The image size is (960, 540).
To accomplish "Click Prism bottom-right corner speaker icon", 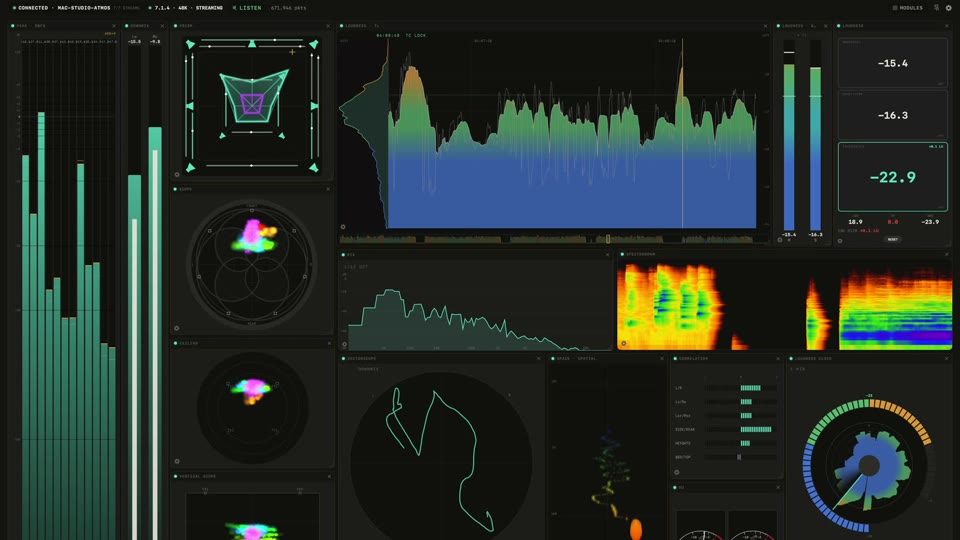I will pos(314,167).
